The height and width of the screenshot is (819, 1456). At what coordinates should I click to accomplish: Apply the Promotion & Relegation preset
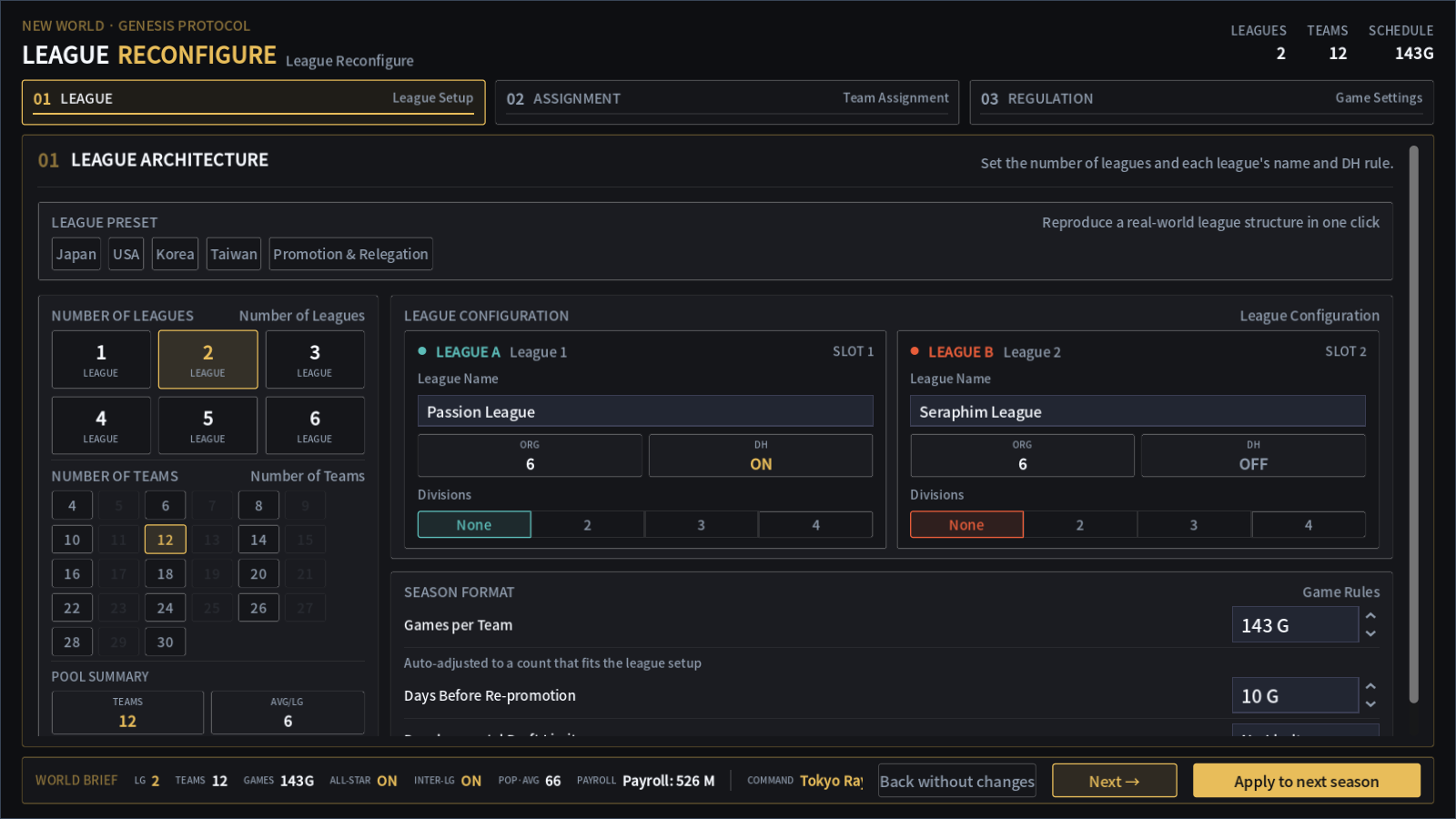(x=350, y=254)
